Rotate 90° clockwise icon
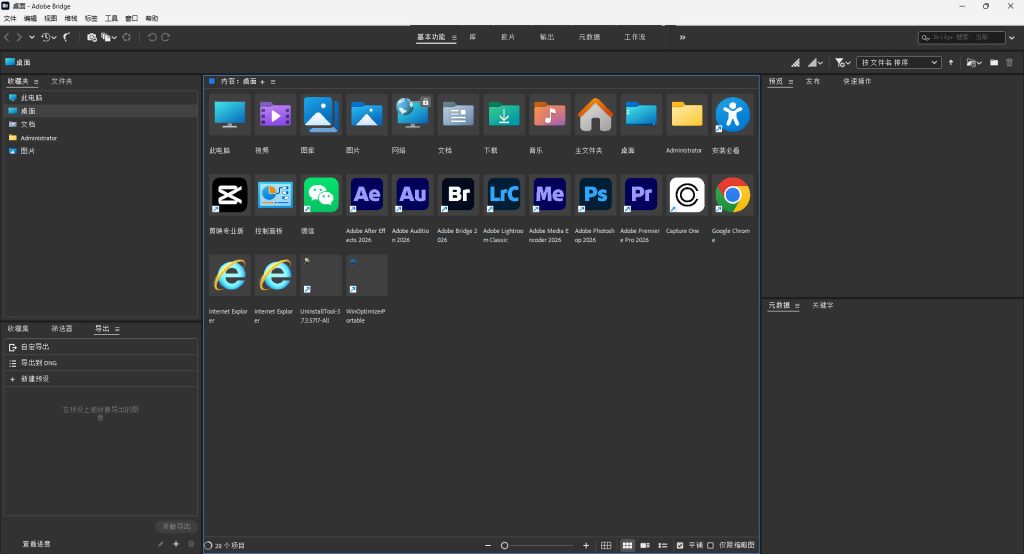Image resolution: width=1024 pixels, height=554 pixels. coord(165,37)
